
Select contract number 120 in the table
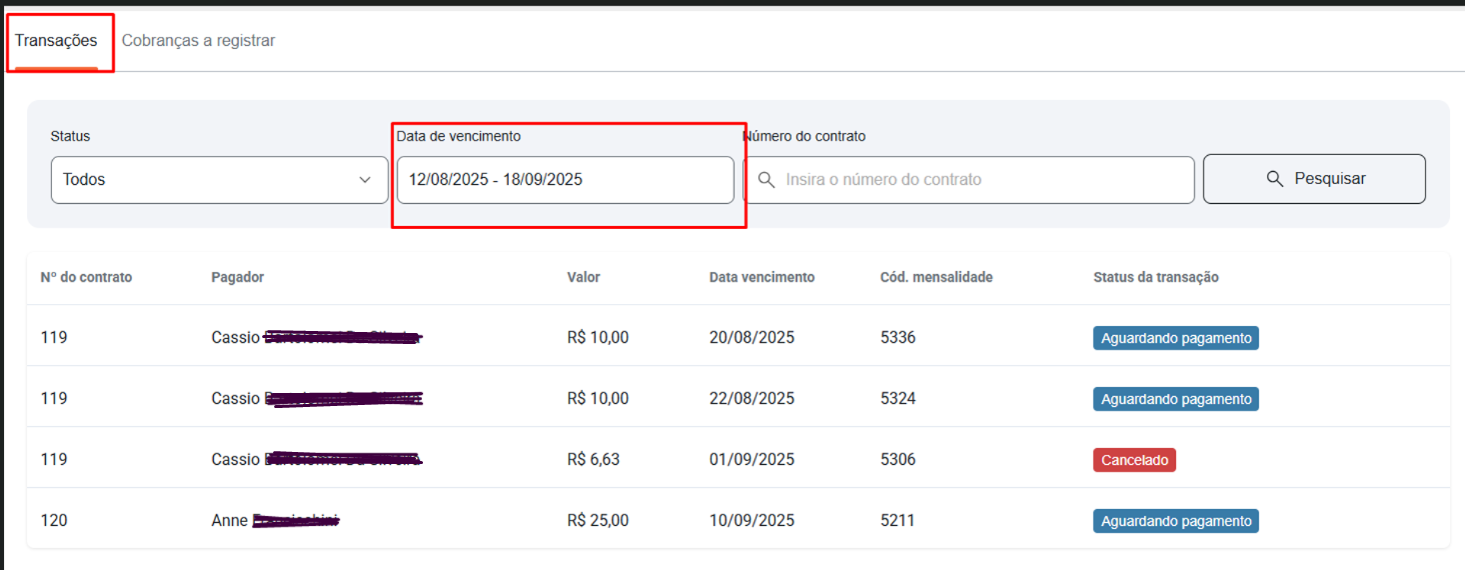point(54,521)
